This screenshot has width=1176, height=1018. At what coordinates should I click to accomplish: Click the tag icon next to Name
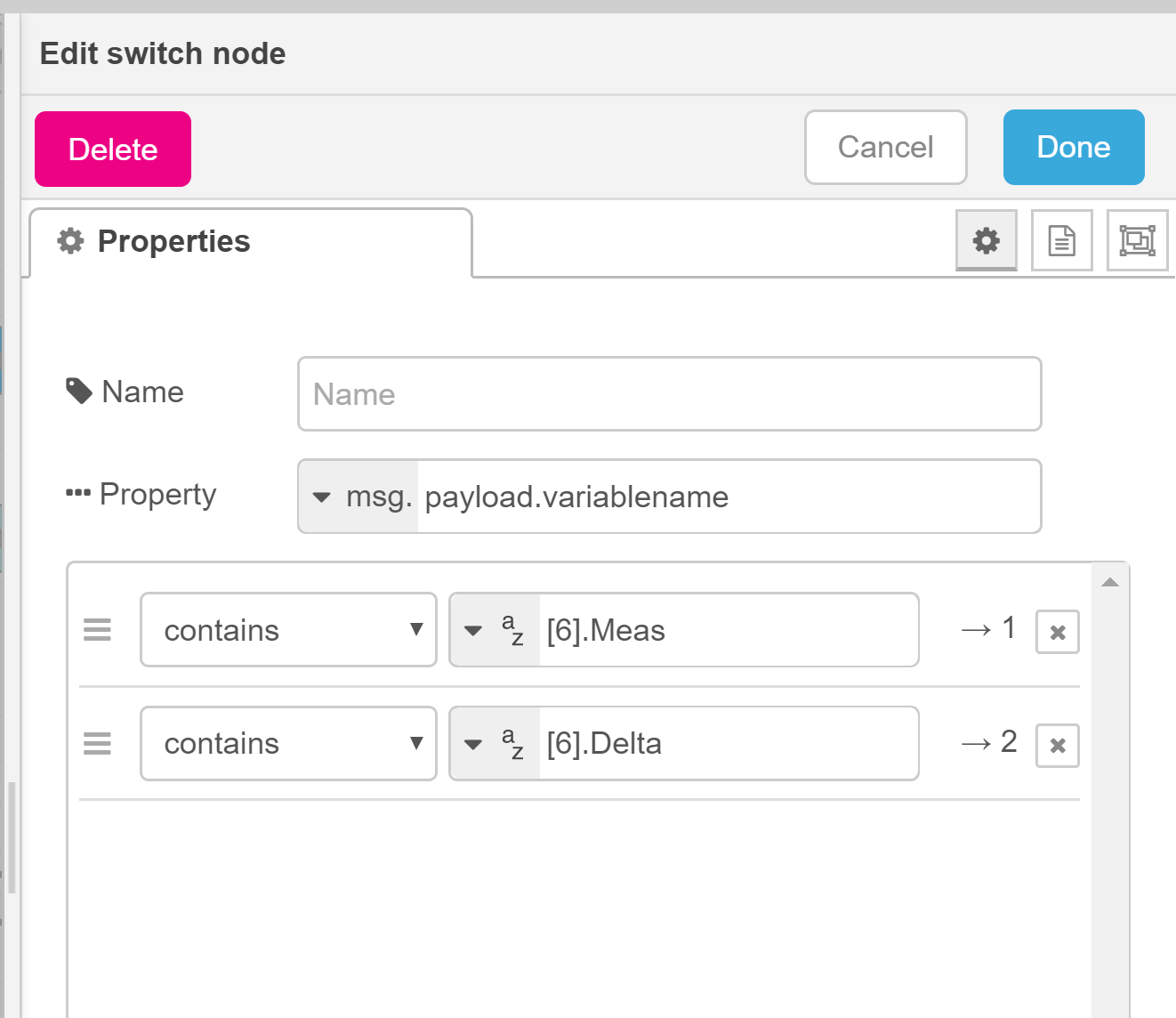[x=78, y=390]
